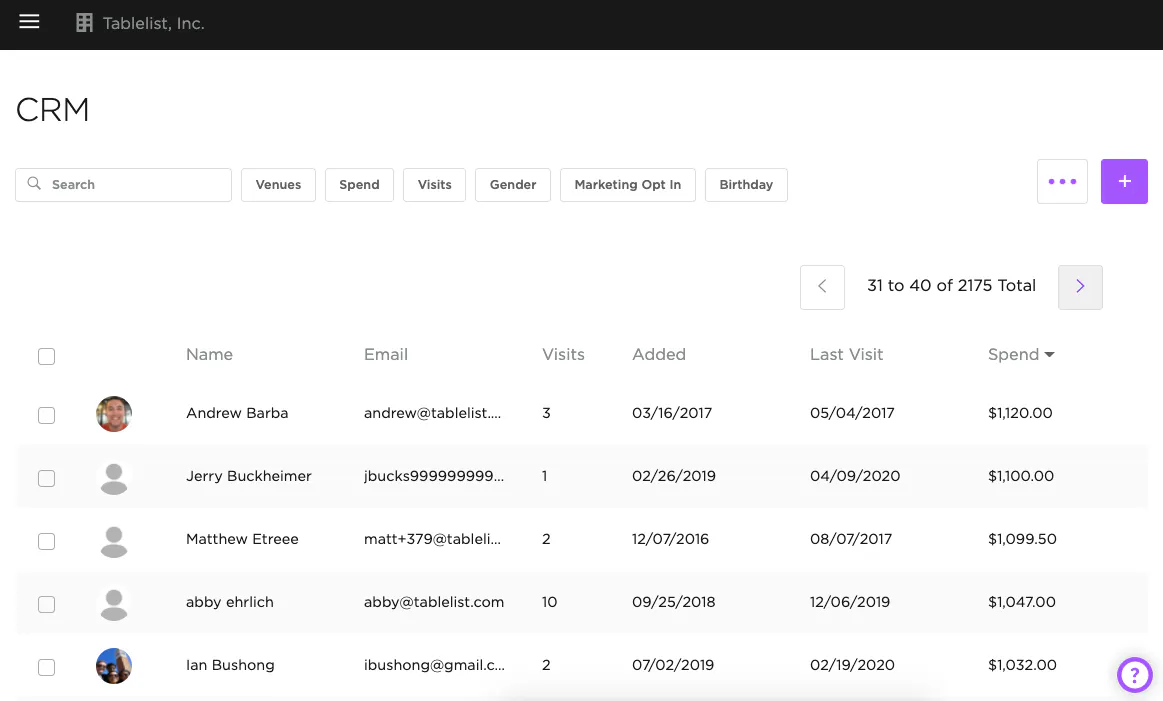Viewport: 1163px width, 701px height.
Task: Open the Venues filter dropdown
Action: 278,185
